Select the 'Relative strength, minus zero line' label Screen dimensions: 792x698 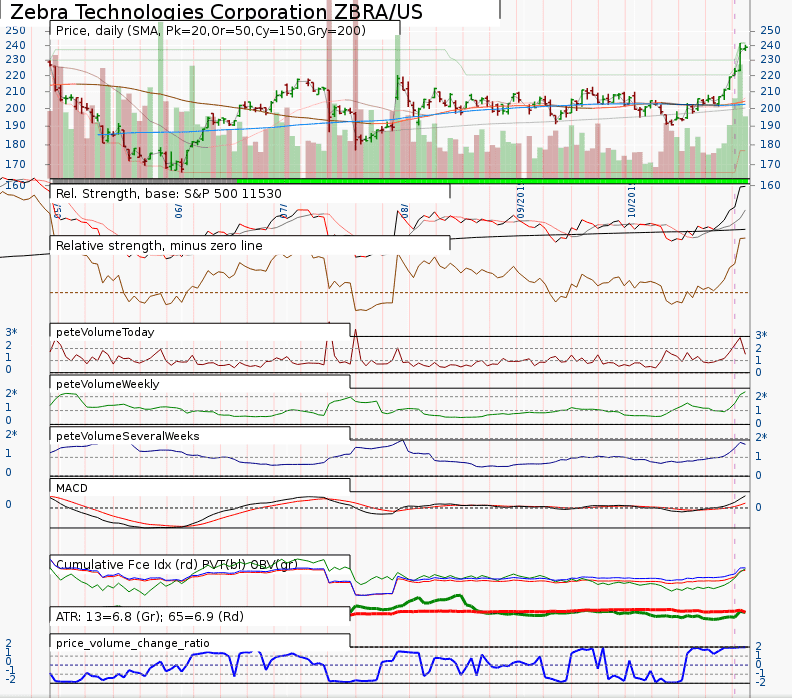pos(159,245)
